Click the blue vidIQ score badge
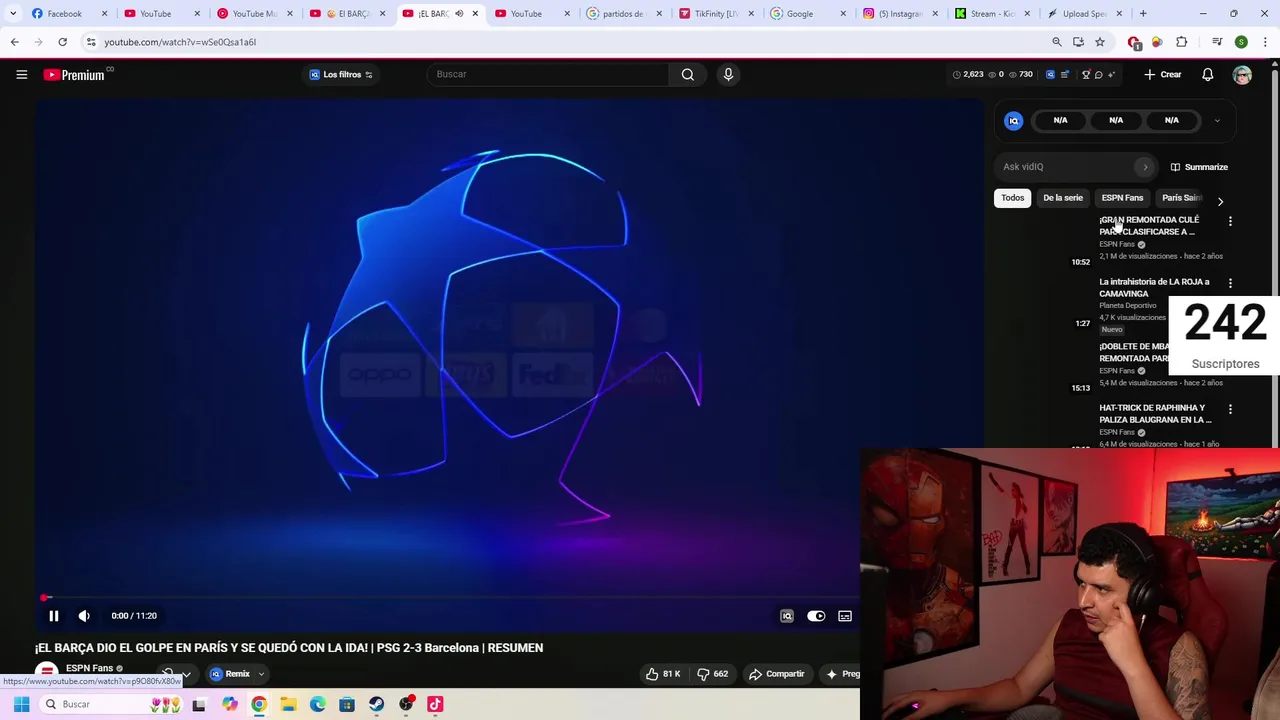This screenshot has height=720, width=1280. click(x=1013, y=120)
